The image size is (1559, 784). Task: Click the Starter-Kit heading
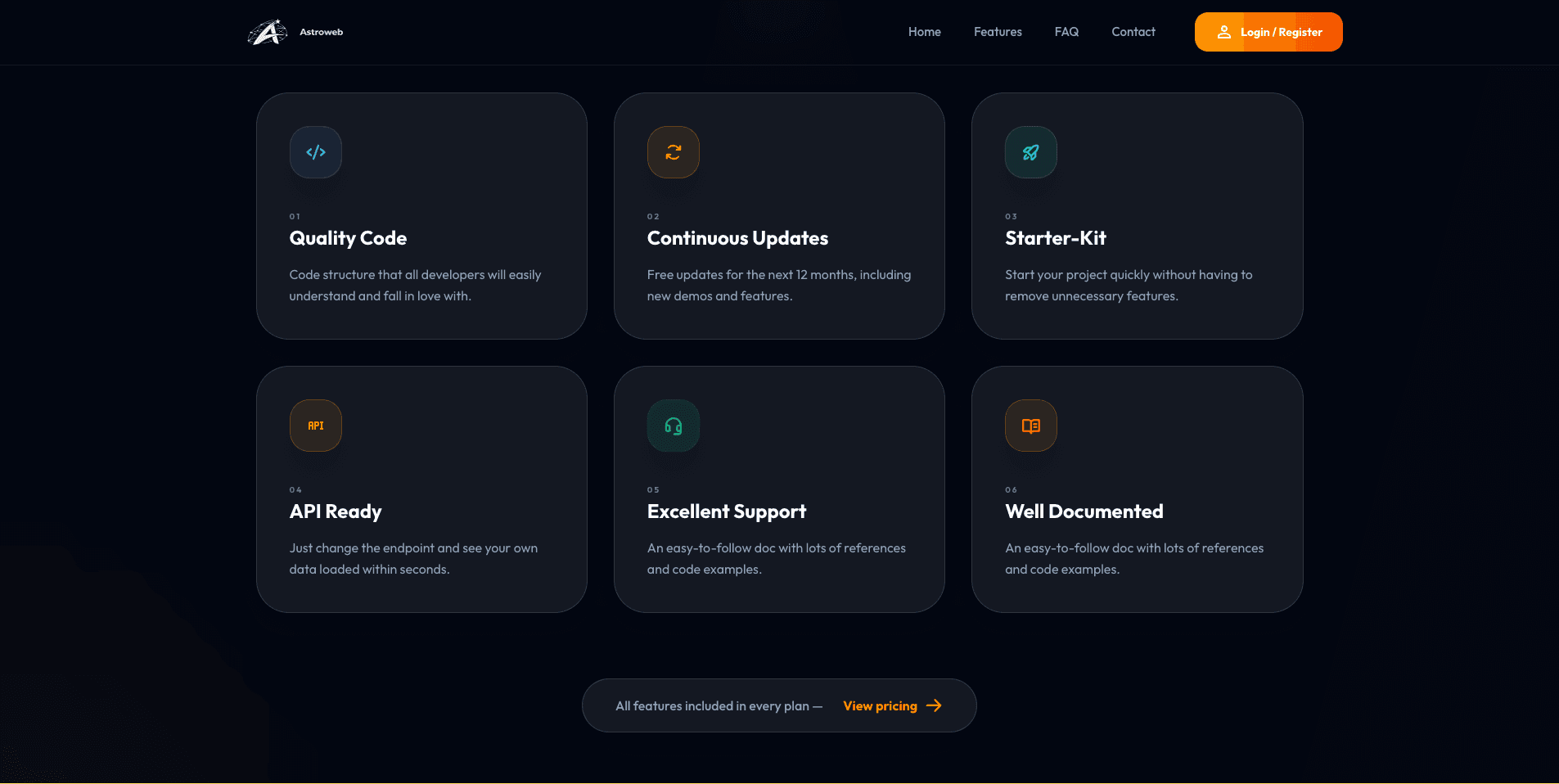[x=1056, y=238]
